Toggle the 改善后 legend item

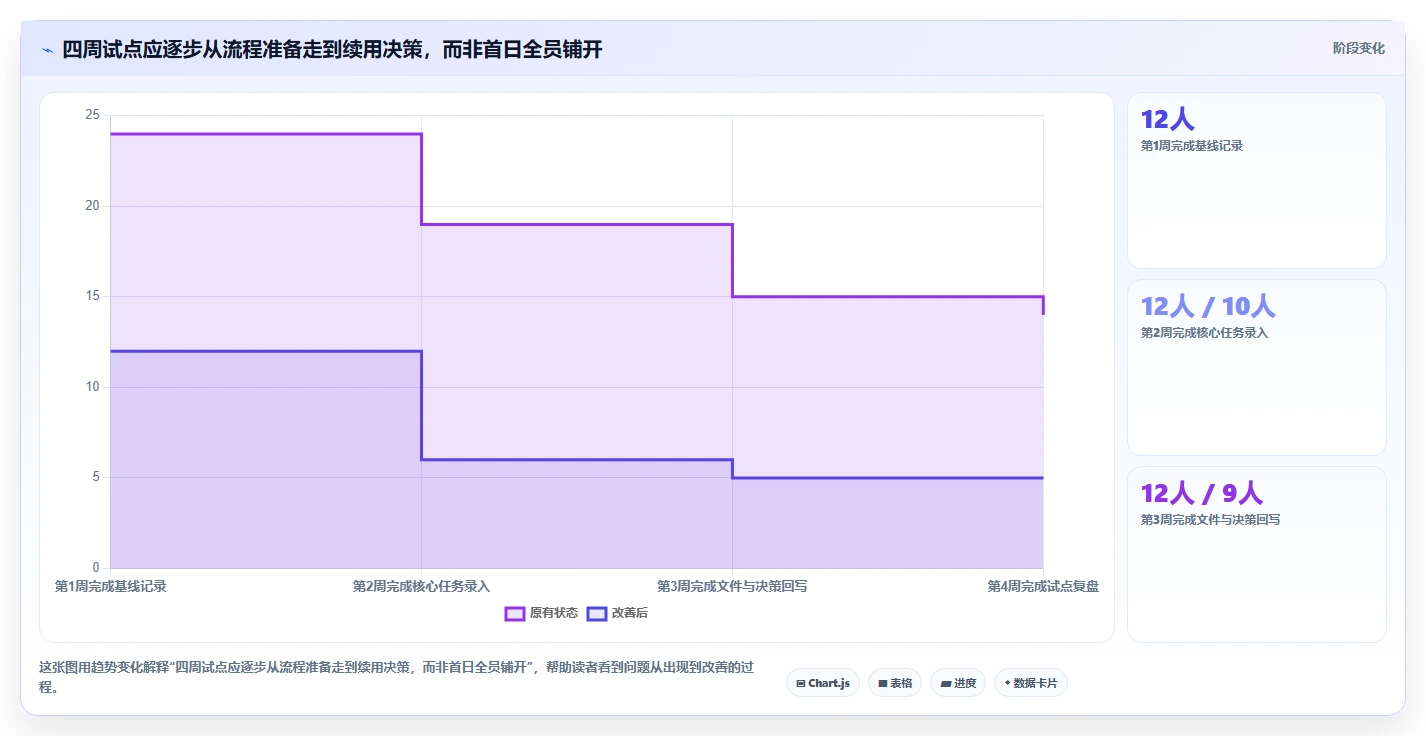click(x=617, y=613)
